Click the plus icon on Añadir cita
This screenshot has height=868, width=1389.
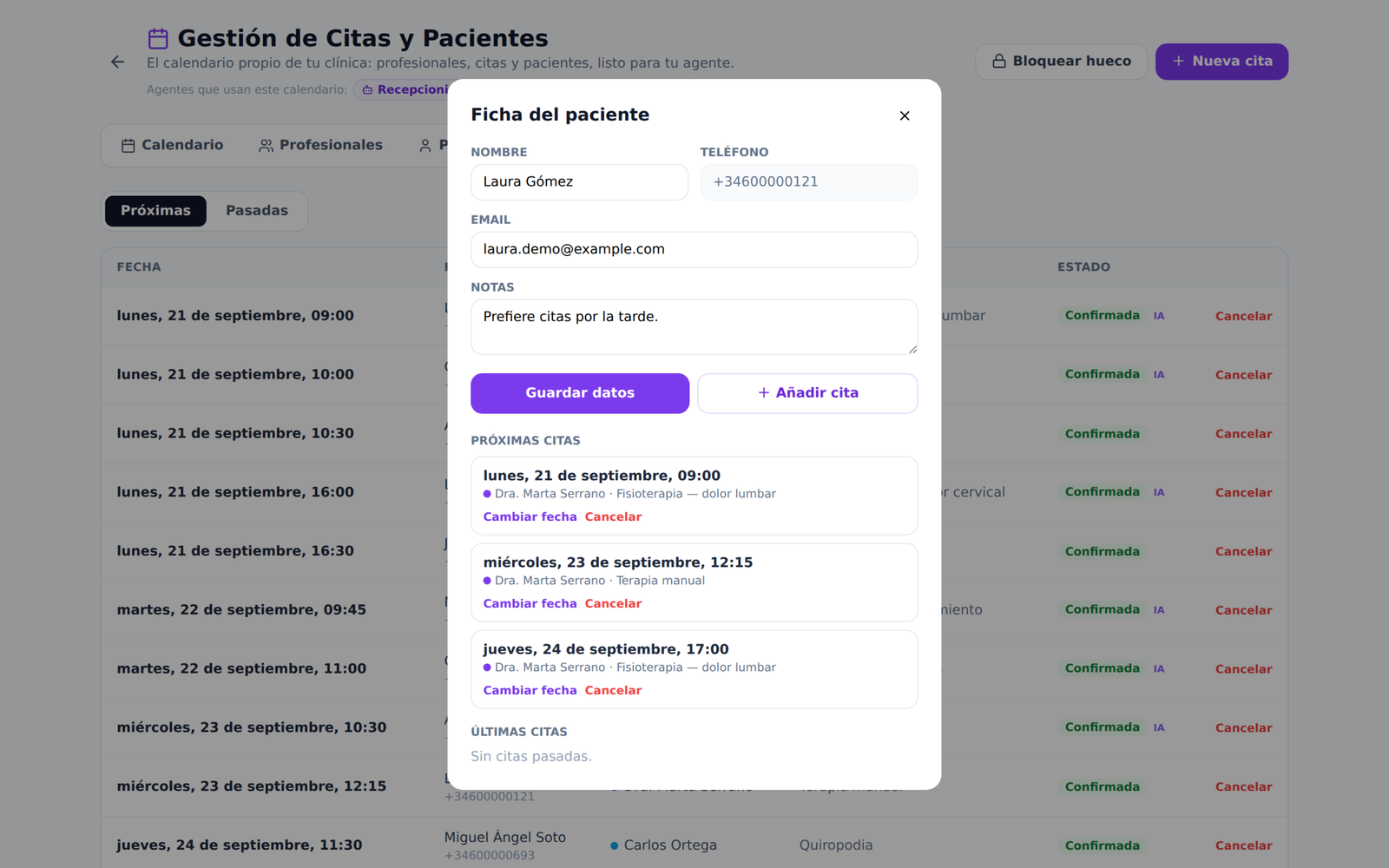tap(764, 392)
